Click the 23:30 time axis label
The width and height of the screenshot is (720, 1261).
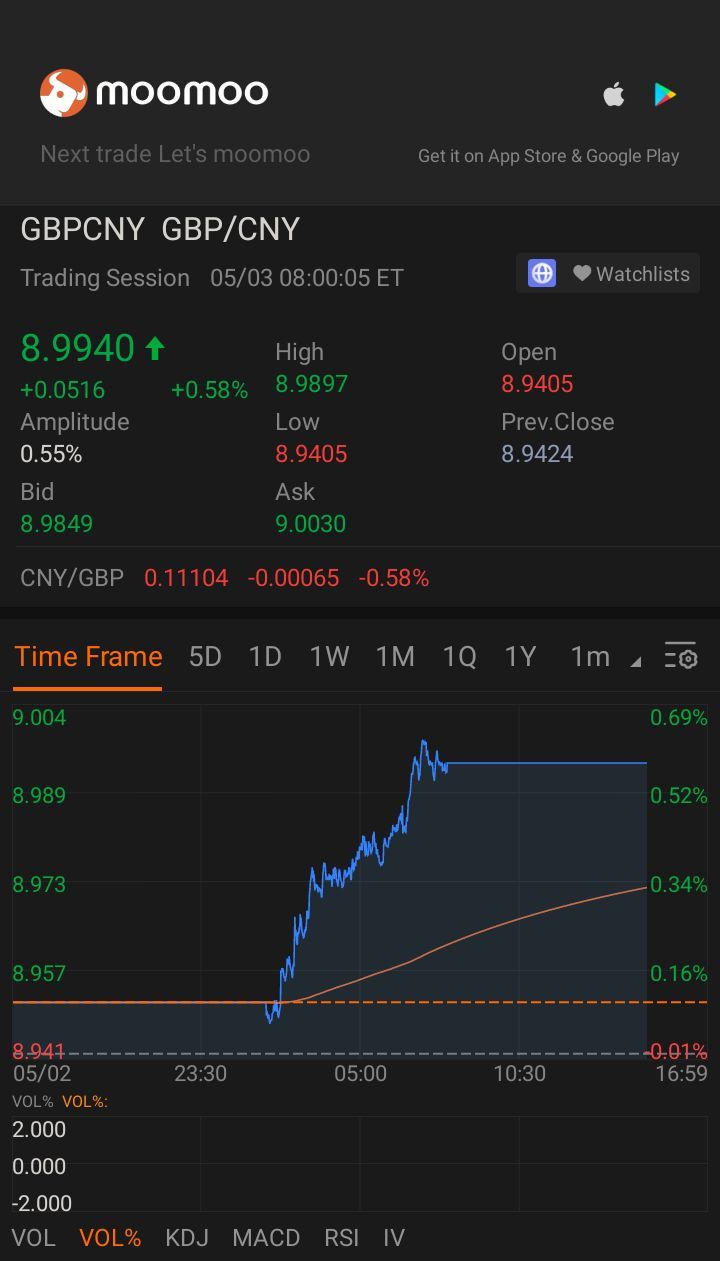(200, 1074)
